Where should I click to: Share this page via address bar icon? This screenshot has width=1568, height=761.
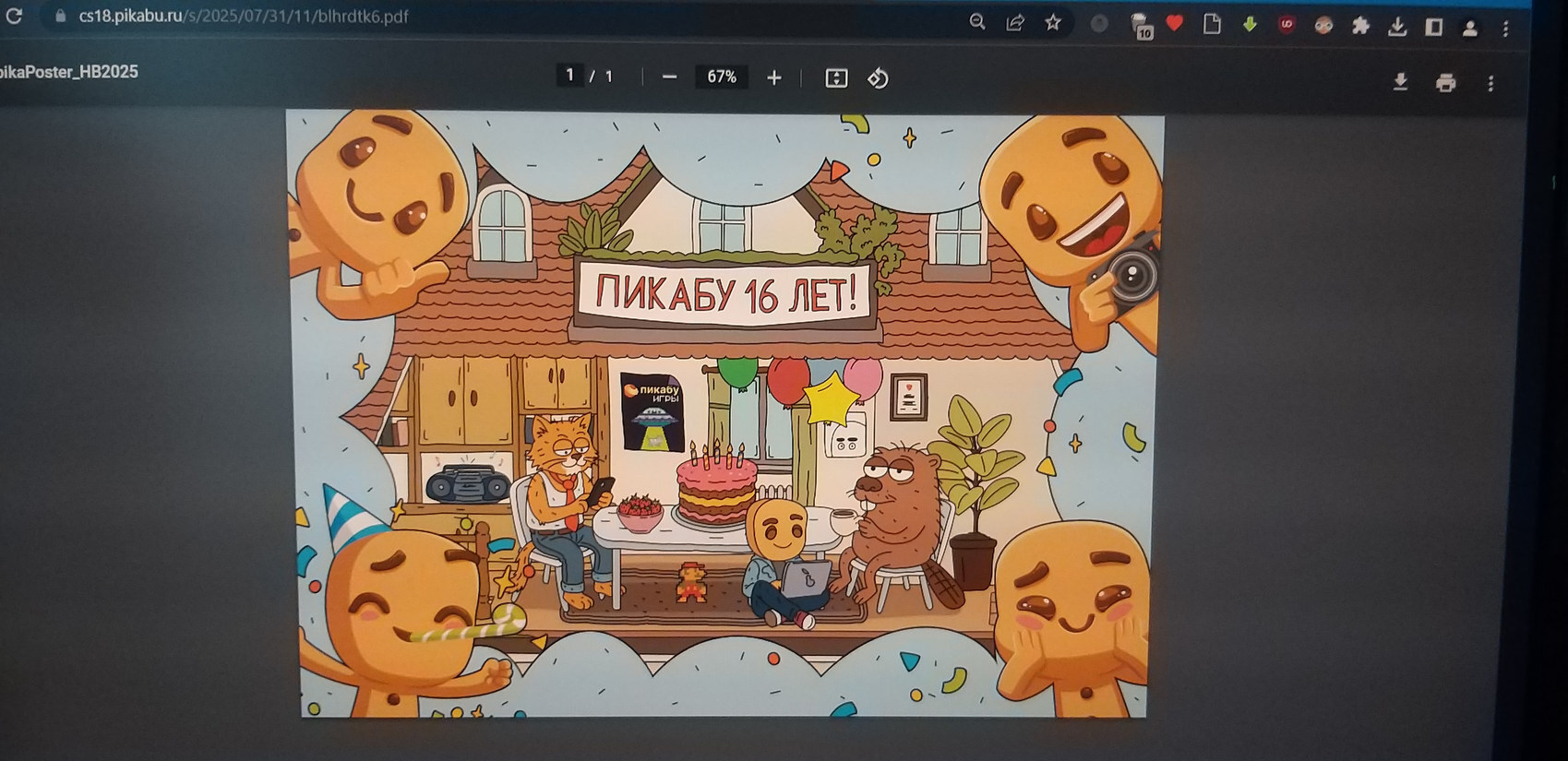1015,23
